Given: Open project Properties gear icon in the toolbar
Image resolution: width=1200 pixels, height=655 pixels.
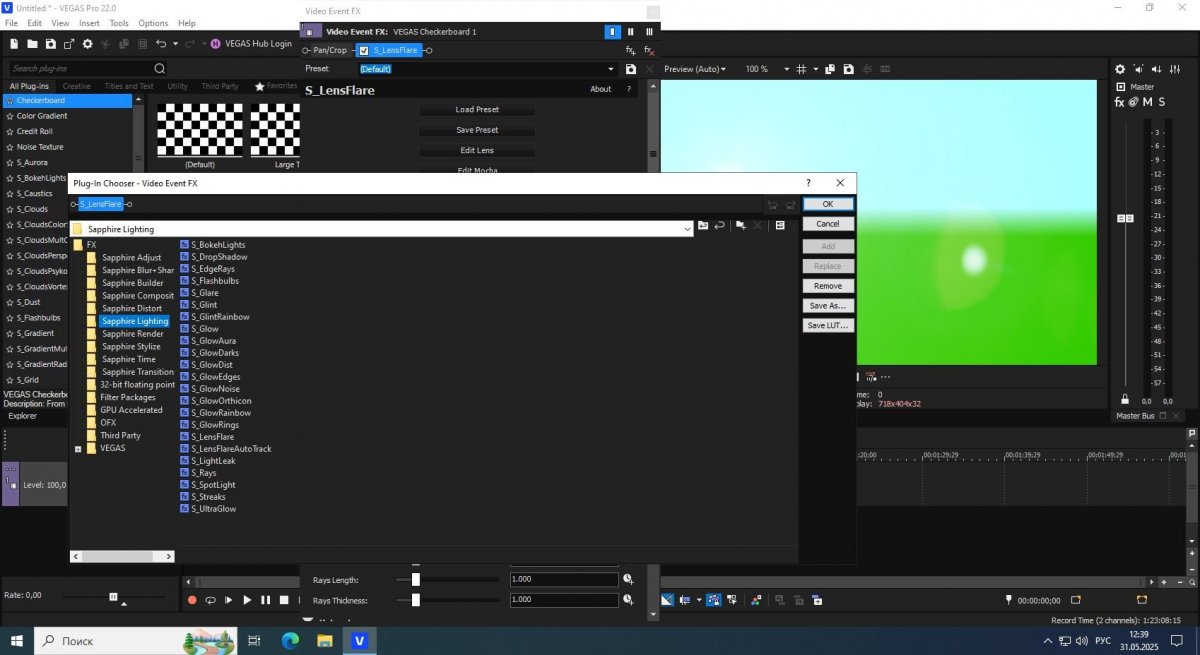Looking at the screenshot, I should (87, 44).
